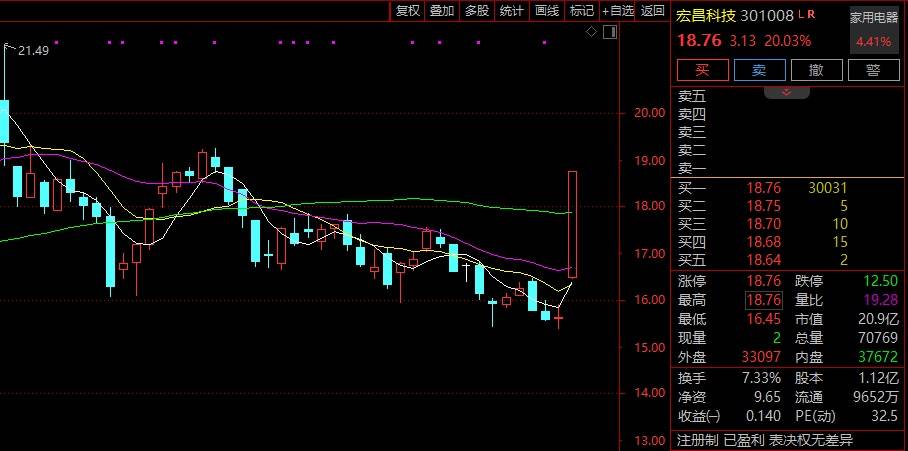Viewport: 908px width, 451px height.
Task: Select the 叠加 overlay toolbar item
Action: (x=441, y=11)
